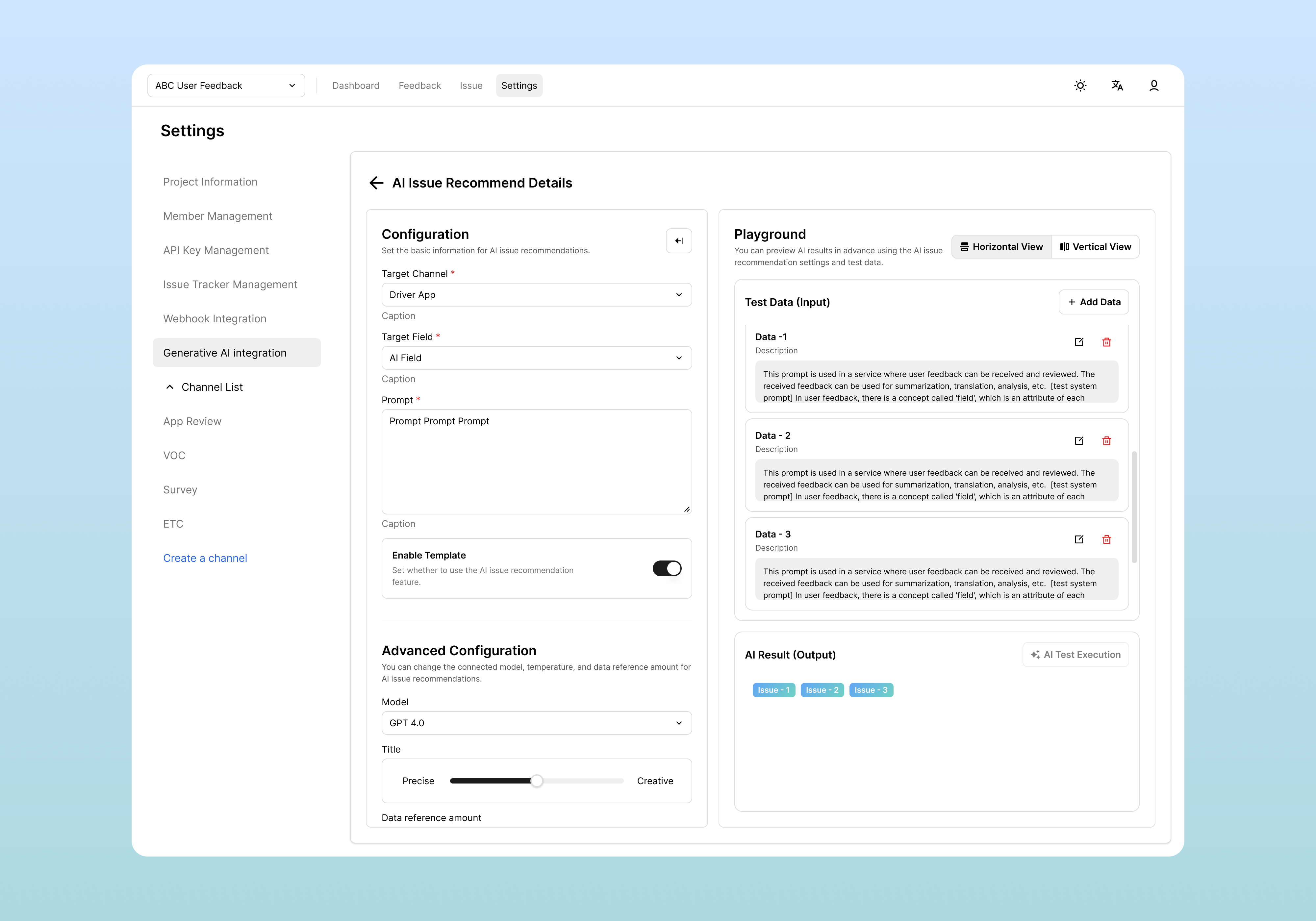This screenshot has height=921, width=1316.
Task: Open the user profile icon
Action: pyautogui.click(x=1154, y=86)
